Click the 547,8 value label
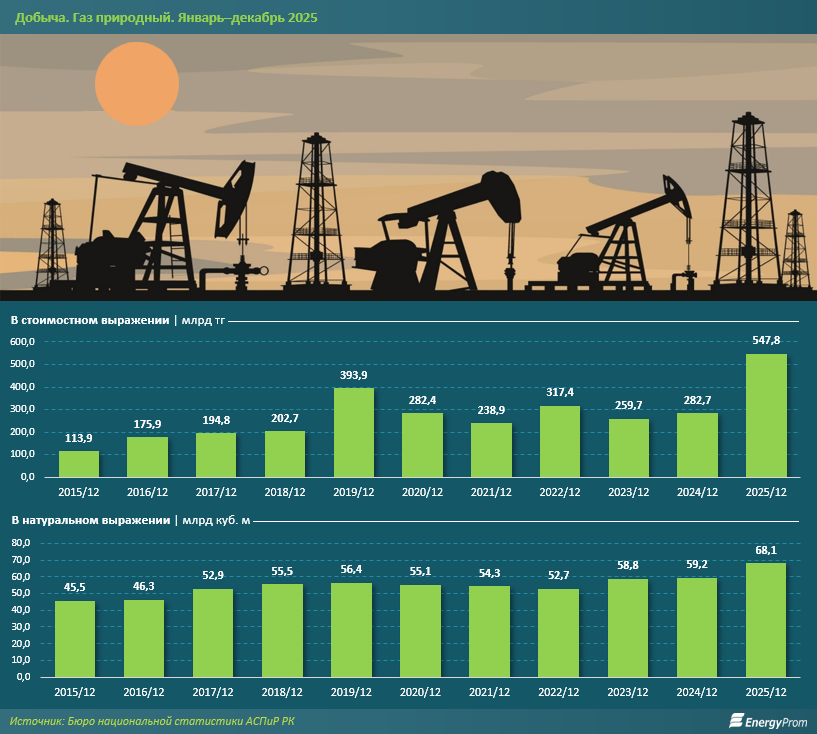817x734 pixels. tap(766, 341)
